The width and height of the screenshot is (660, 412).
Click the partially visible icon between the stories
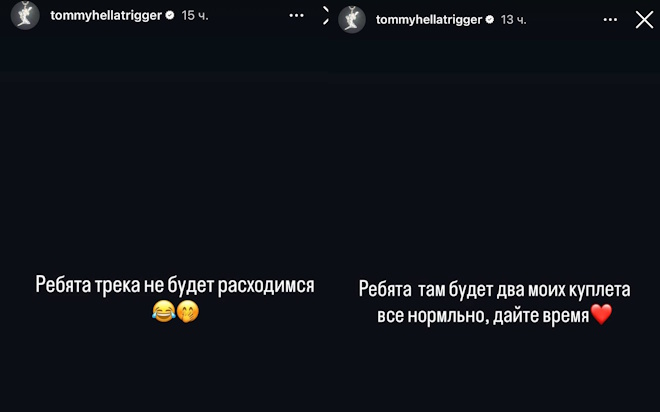pos(325,16)
